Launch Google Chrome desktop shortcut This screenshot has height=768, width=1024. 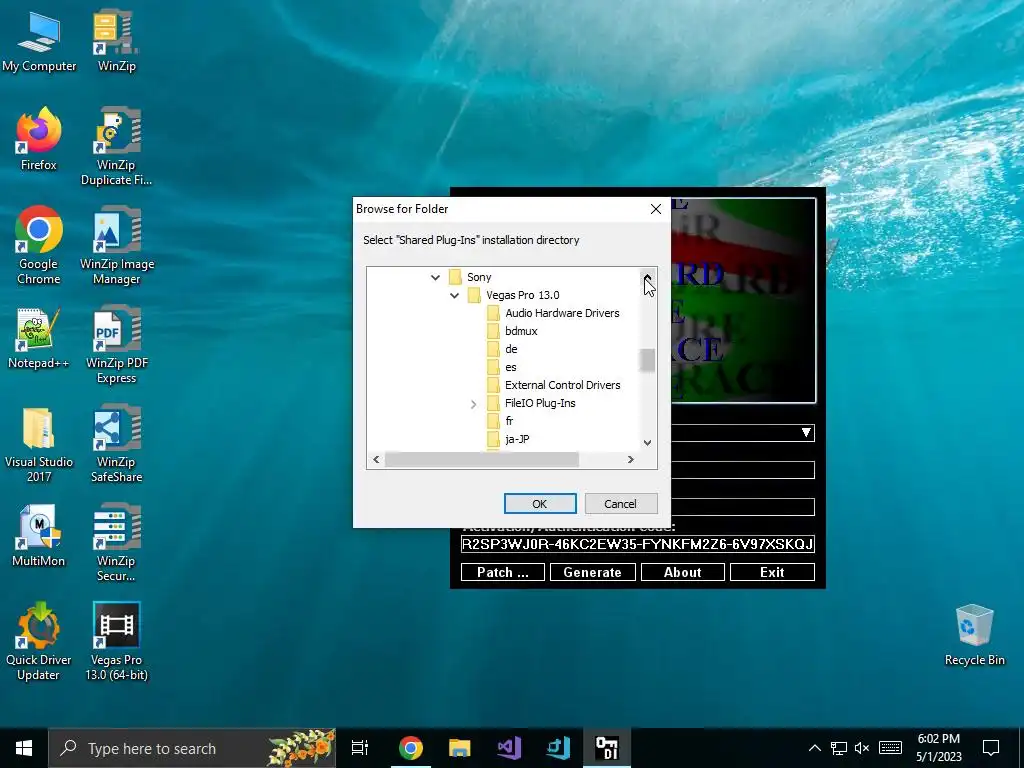39,246
